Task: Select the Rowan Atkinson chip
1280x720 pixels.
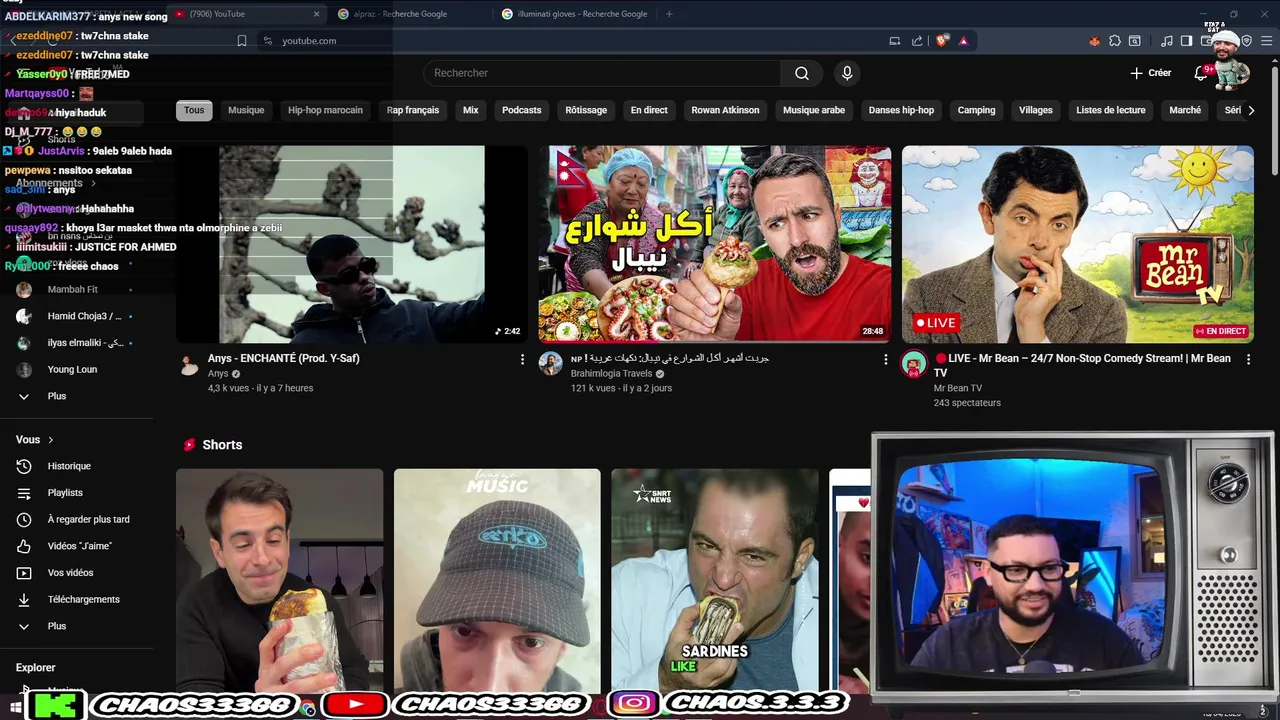Action: coord(725,110)
